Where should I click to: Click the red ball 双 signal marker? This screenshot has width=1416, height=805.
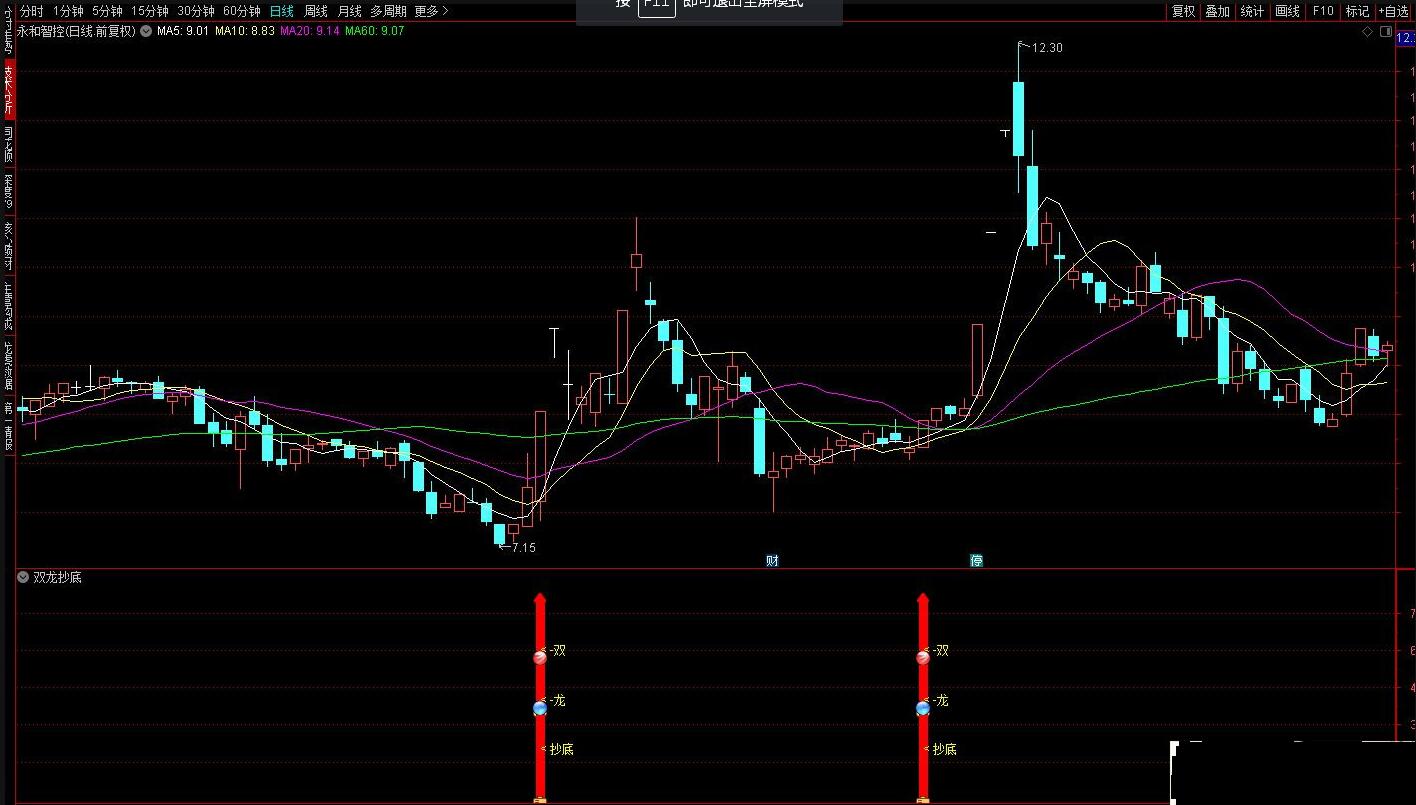[540, 657]
